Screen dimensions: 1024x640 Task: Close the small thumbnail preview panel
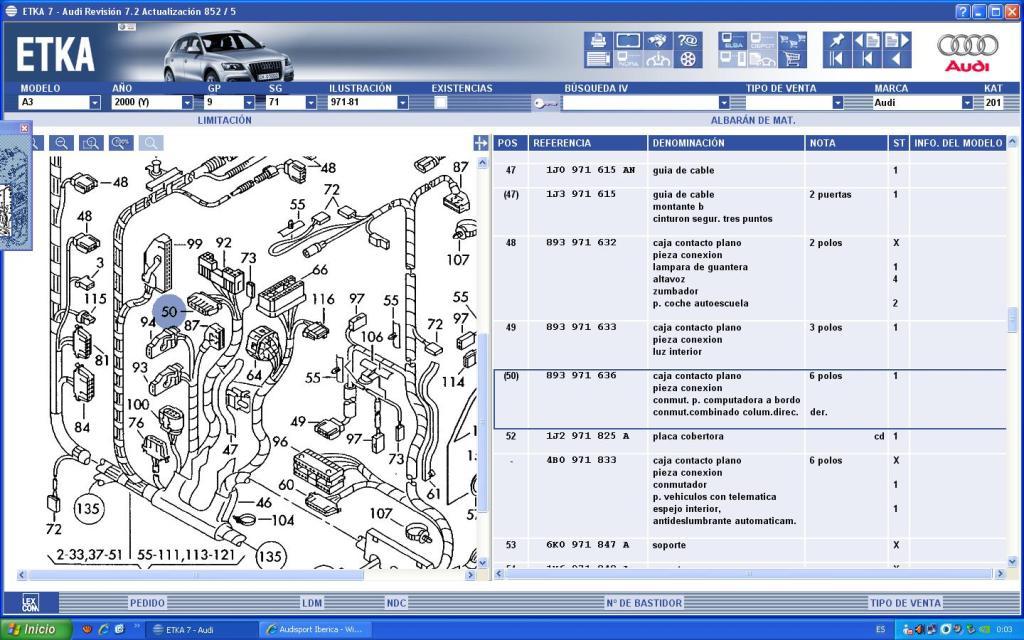[x=24, y=128]
